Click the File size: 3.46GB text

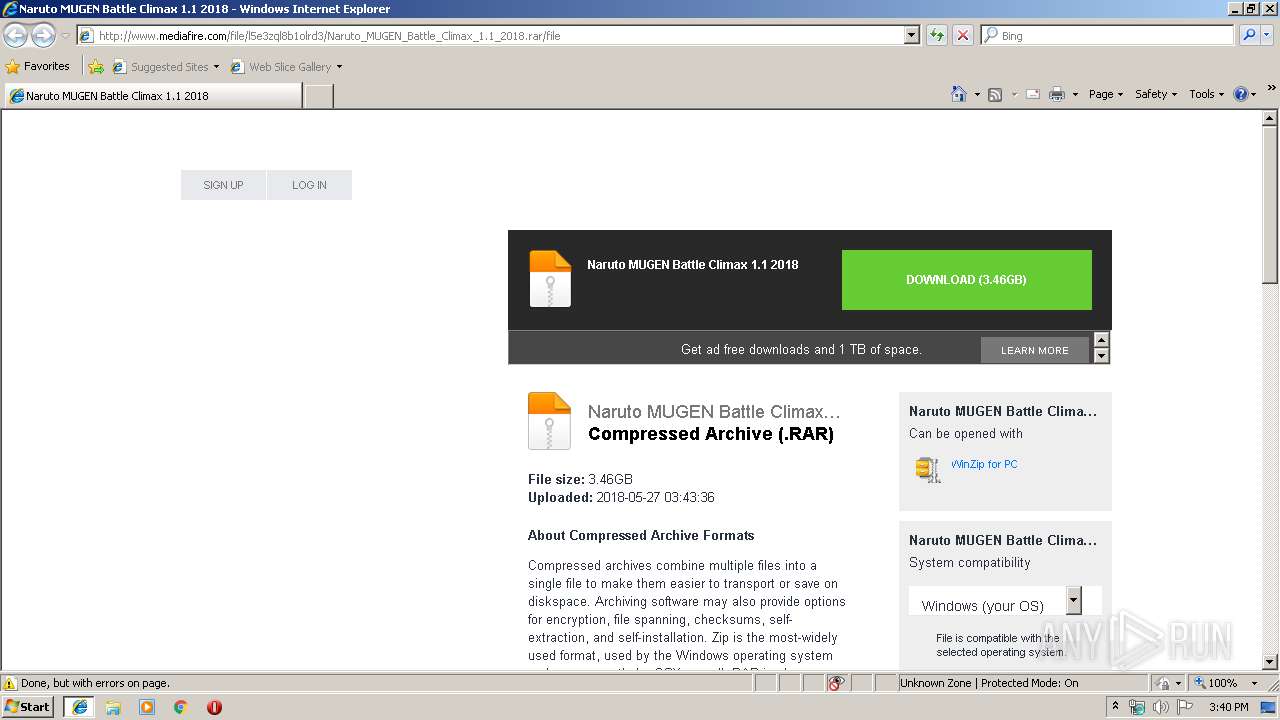580,479
